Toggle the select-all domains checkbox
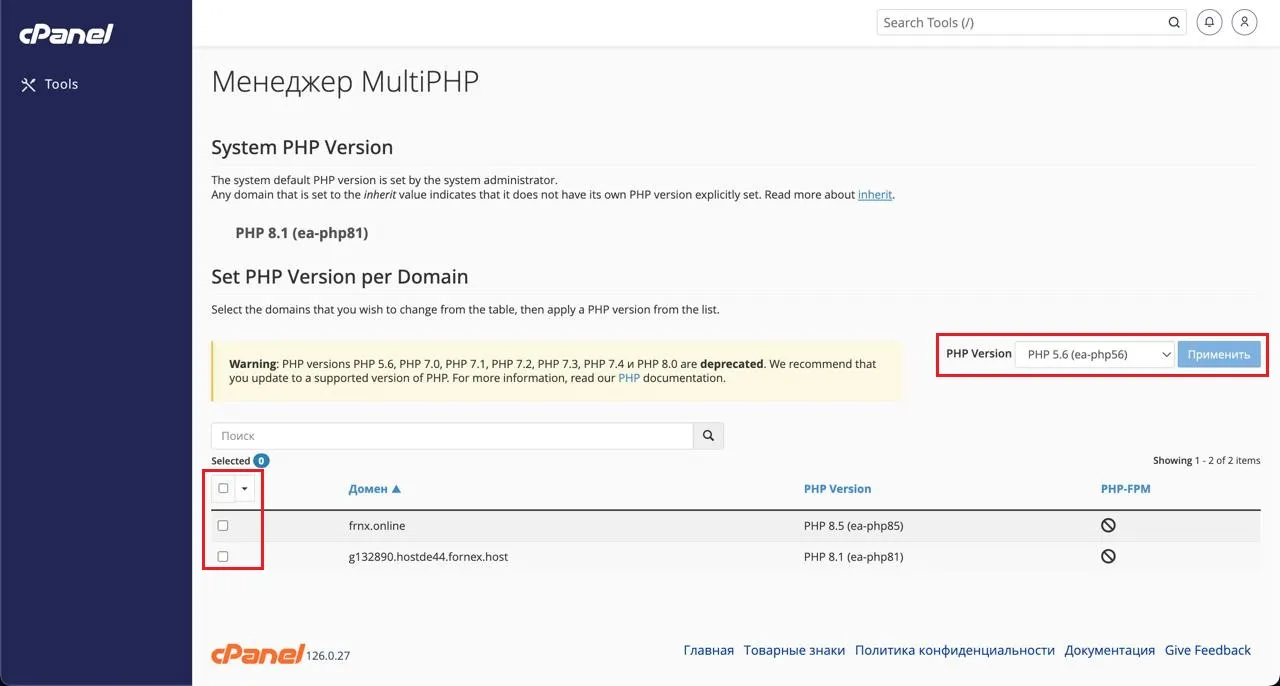1280x686 pixels. (x=223, y=489)
